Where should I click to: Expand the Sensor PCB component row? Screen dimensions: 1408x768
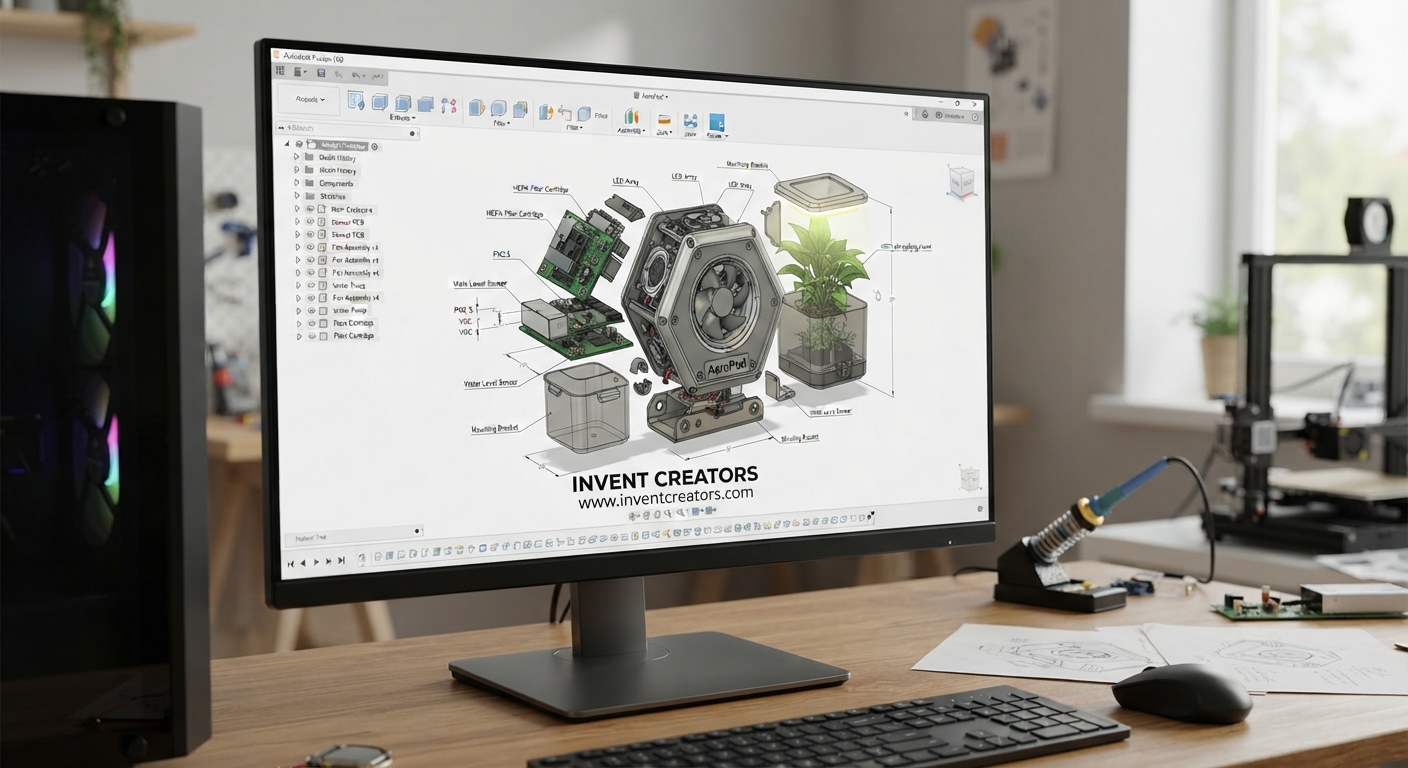point(297,234)
